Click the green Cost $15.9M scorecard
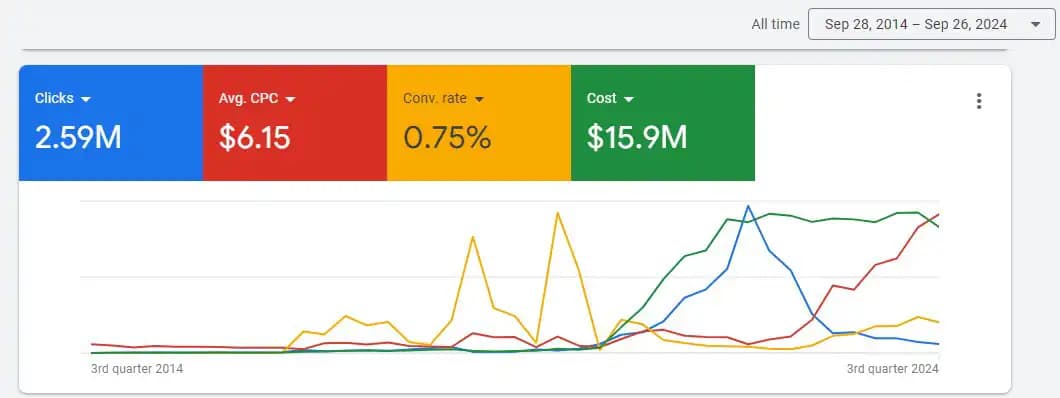 (x=663, y=123)
